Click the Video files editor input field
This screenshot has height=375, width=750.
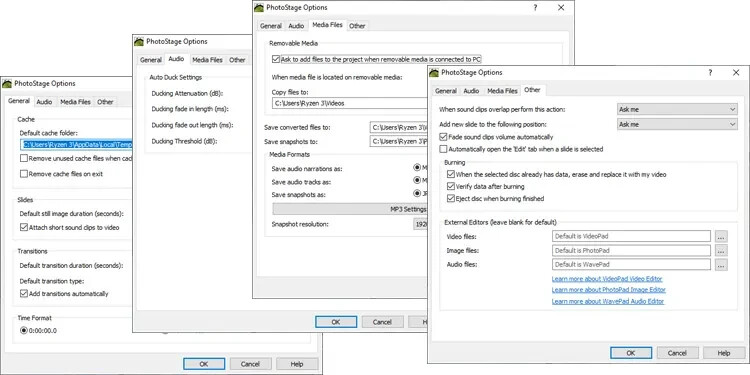click(631, 236)
